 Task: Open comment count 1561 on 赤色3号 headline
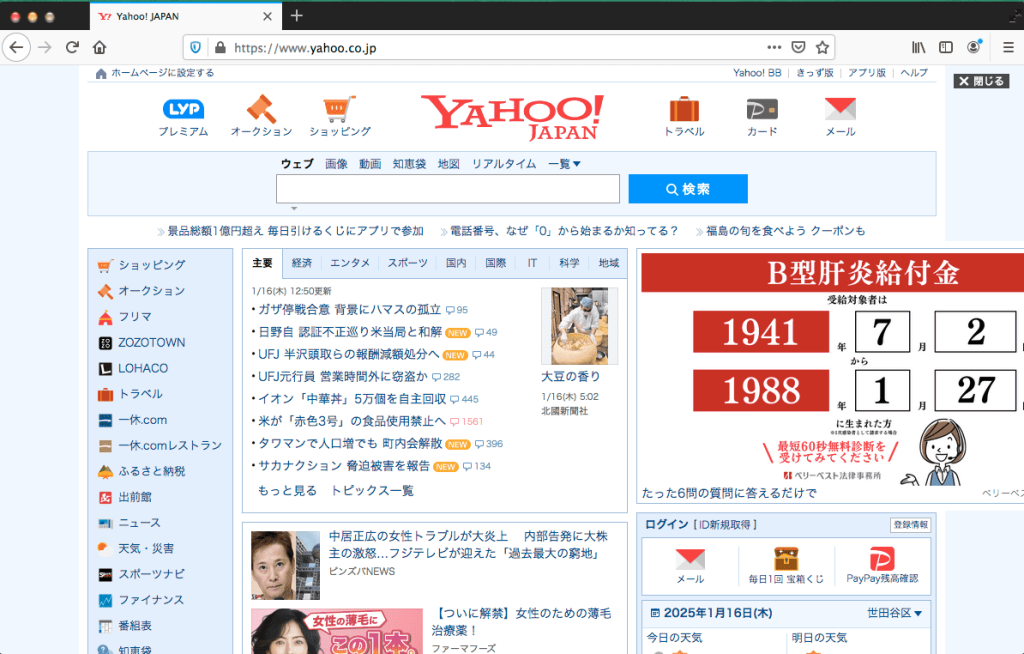pos(466,421)
